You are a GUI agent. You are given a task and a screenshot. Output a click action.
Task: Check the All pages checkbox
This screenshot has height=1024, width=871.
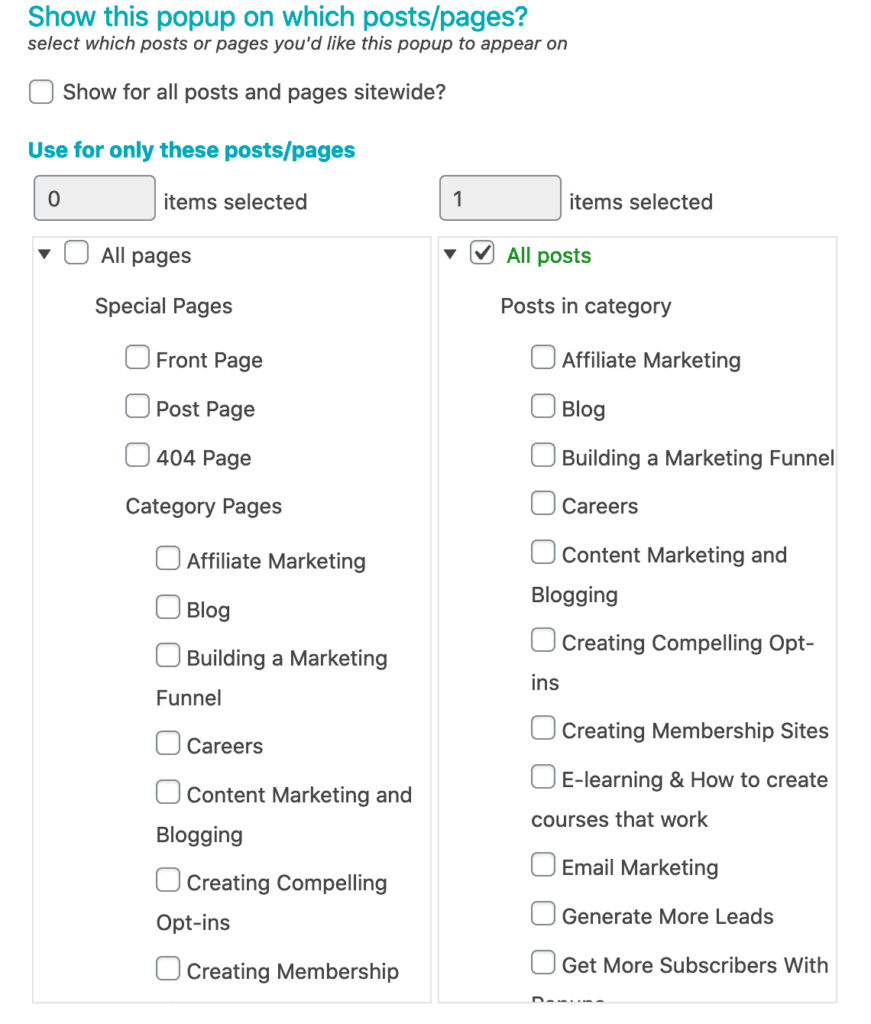76,254
